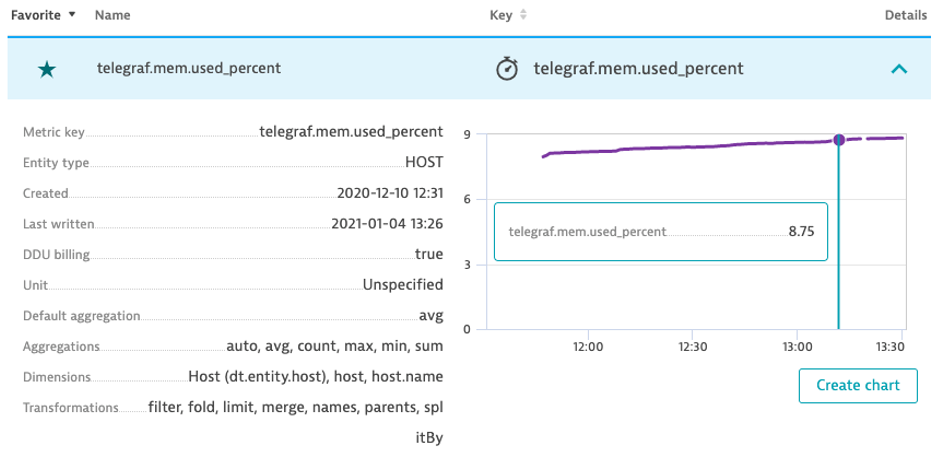Click the 13:00 time axis label
Screen dimensions: 943x470
coord(796,349)
